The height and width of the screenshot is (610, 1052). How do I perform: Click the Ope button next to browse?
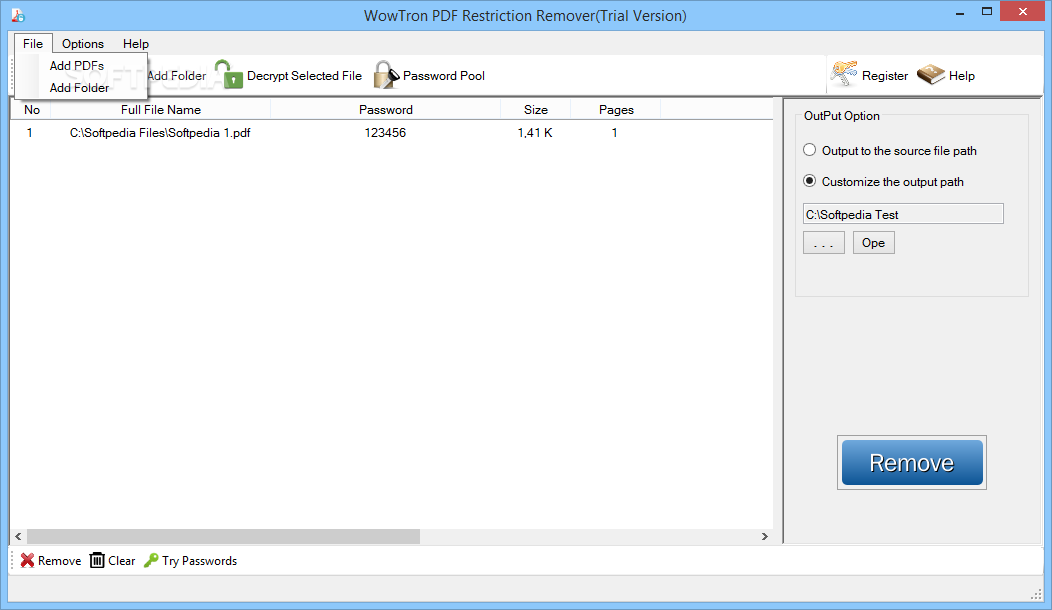[x=874, y=243]
